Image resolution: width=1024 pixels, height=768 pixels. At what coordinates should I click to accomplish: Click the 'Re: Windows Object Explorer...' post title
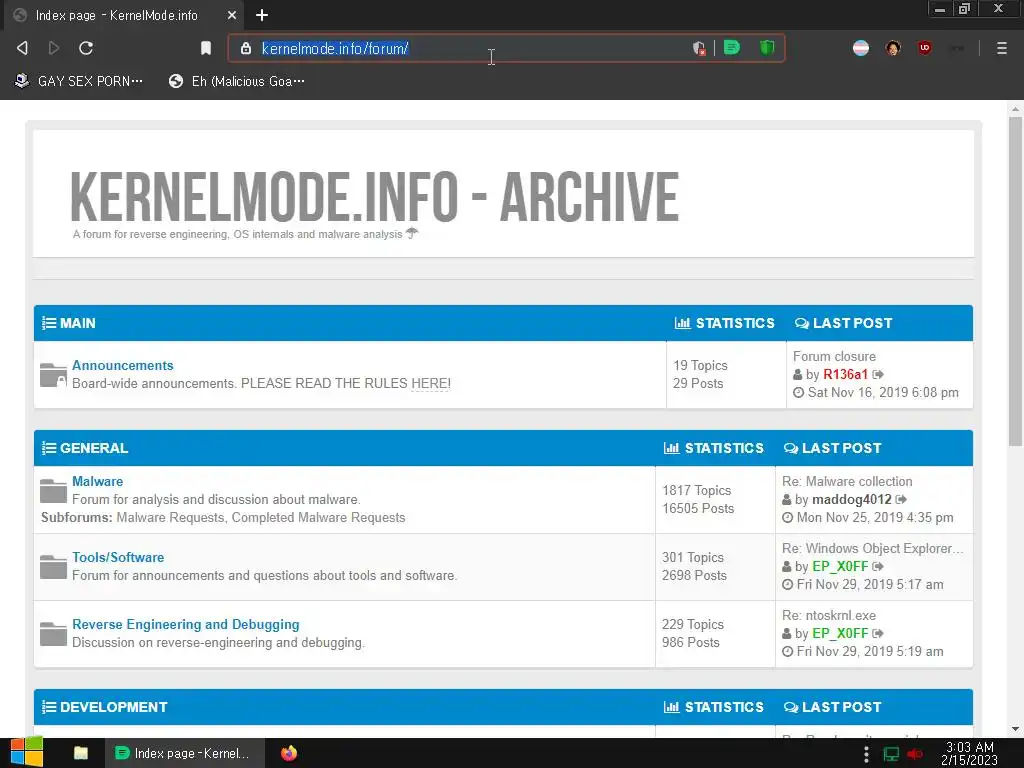[x=872, y=549]
